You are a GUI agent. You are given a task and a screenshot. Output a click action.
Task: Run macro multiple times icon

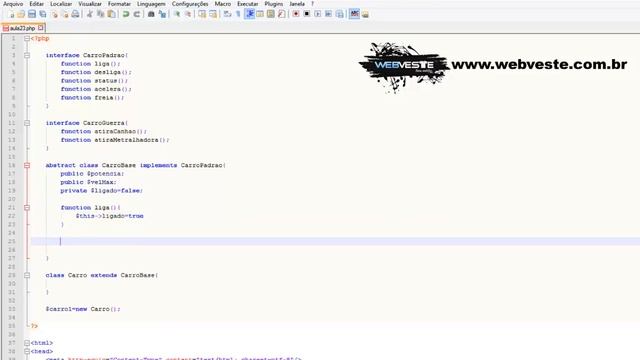pyautogui.click(x=328, y=14)
